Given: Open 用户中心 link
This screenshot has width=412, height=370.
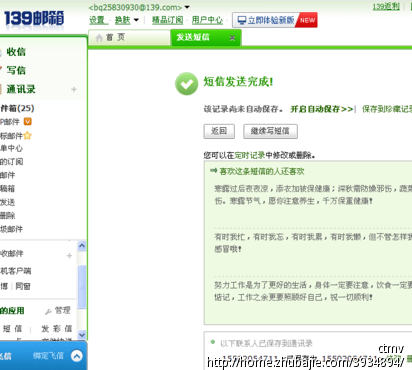Looking at the screenshot, I should click(x=207, y=20).
